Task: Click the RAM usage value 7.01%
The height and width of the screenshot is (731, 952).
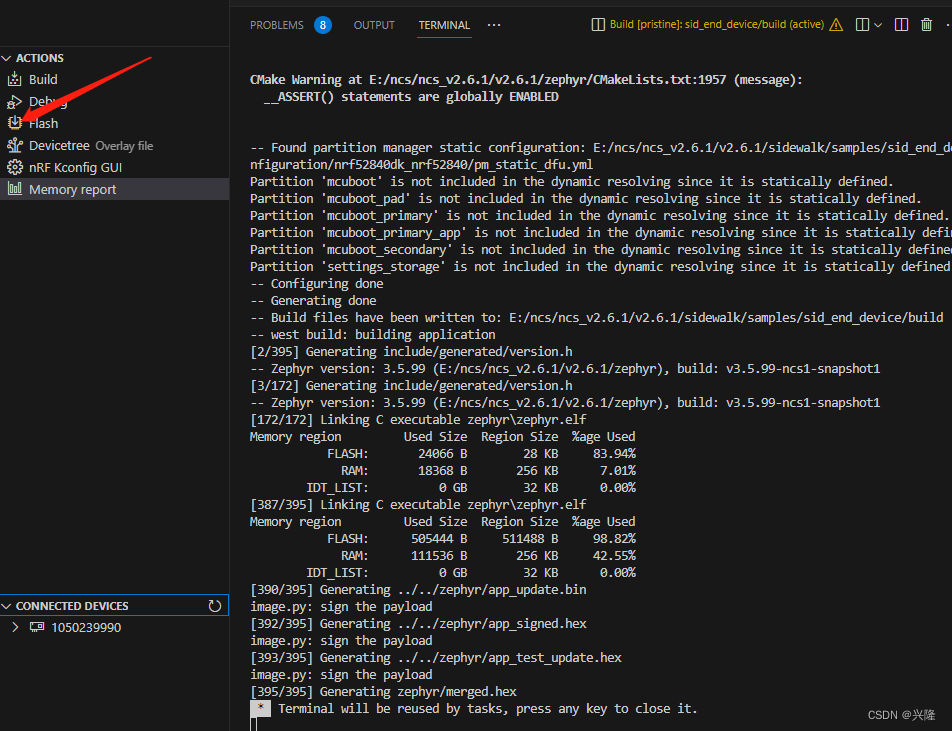Action: tap(618, 471)
